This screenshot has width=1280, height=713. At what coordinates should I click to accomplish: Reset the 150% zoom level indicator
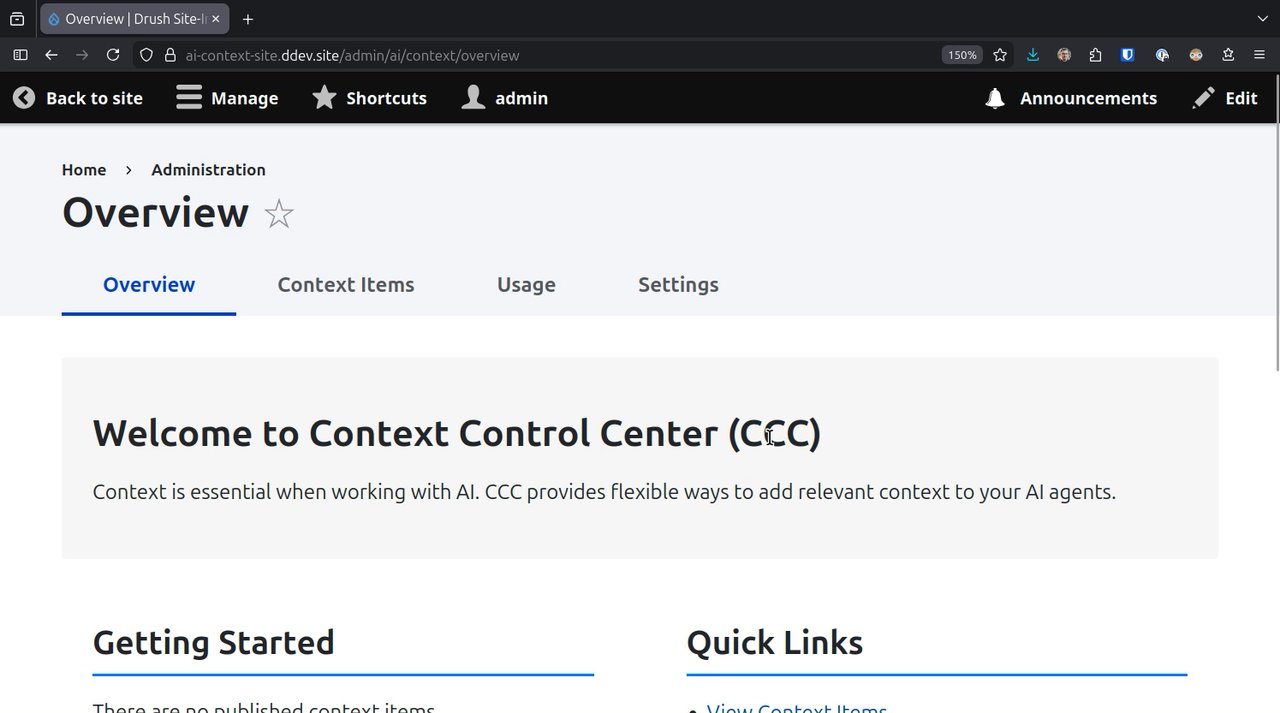click(x=962, y=55)
